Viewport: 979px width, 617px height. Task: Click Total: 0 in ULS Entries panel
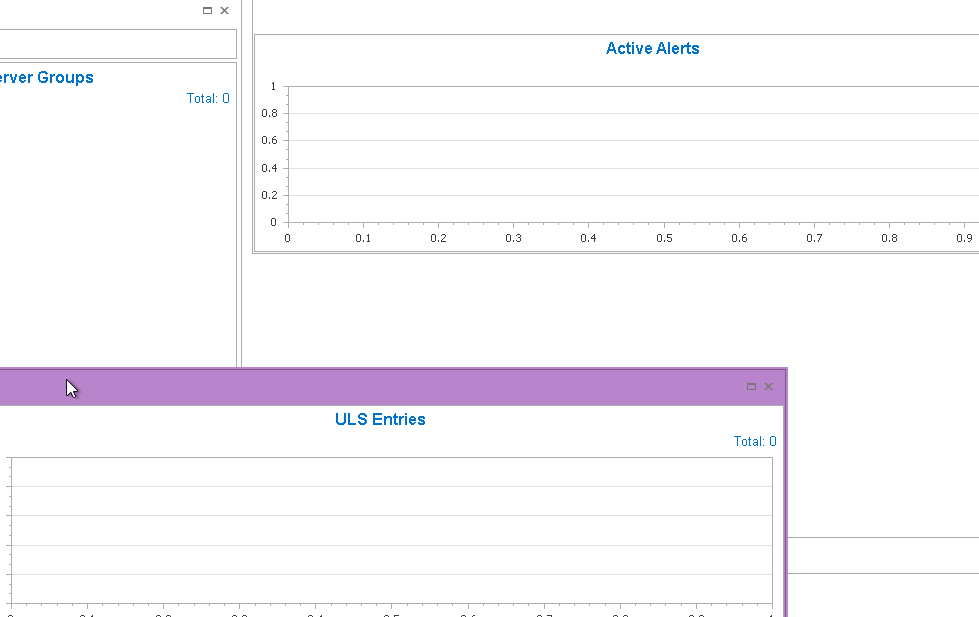coord(755,442)
